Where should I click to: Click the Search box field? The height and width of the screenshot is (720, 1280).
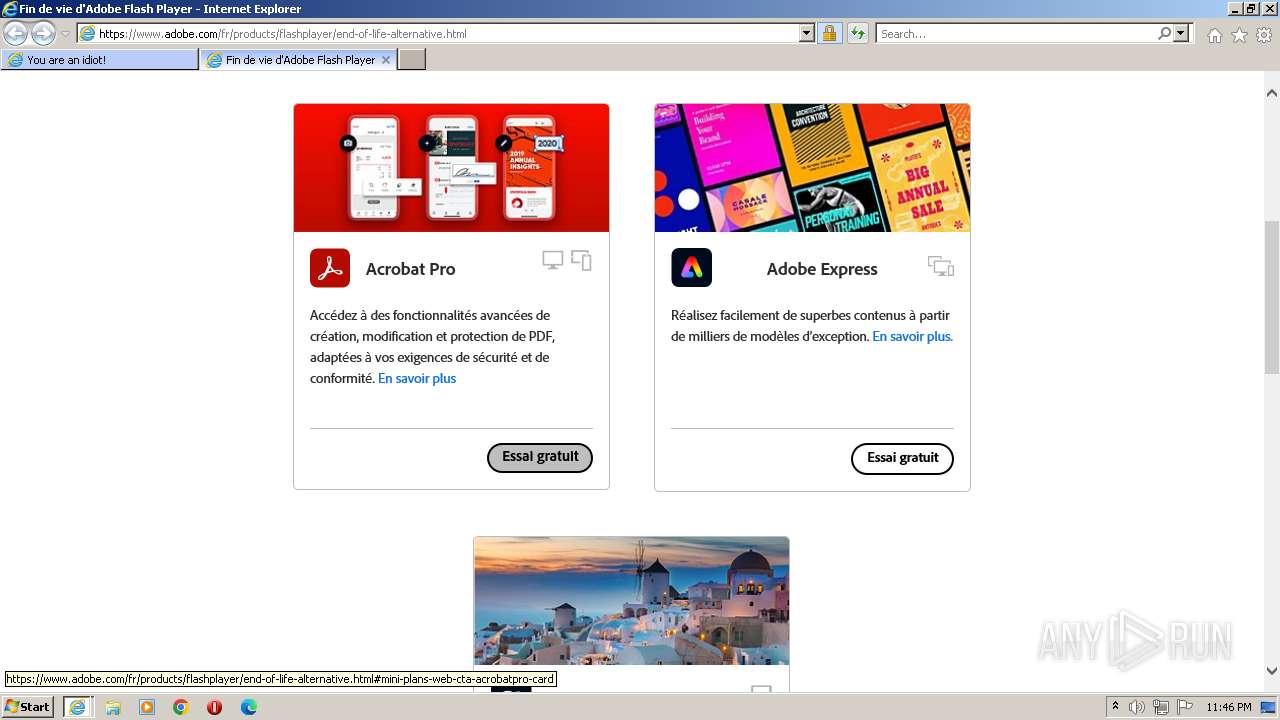pyautogui.click(x=1017, y=34)
